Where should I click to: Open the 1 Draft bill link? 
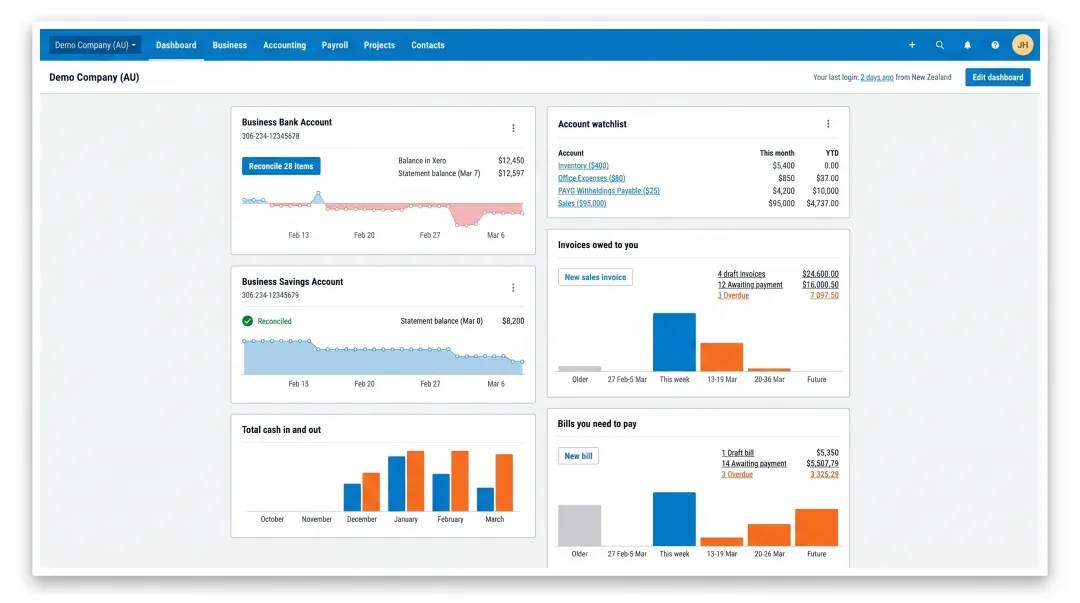coord(737,453)
